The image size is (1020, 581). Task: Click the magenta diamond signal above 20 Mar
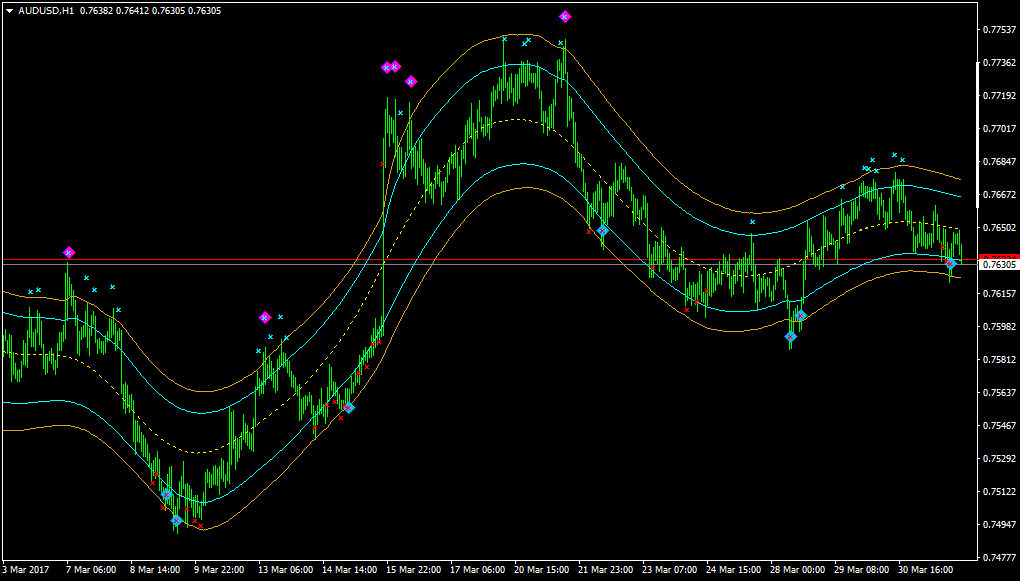point(566,15)
